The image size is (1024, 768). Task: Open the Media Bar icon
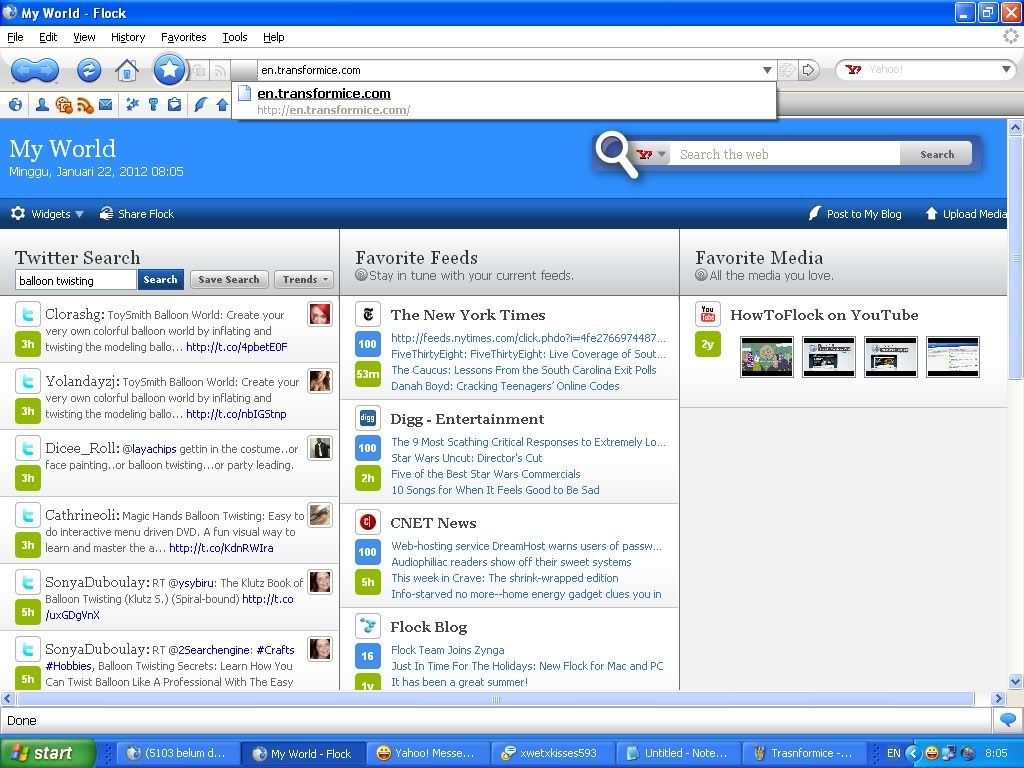(x=63, y=104)
